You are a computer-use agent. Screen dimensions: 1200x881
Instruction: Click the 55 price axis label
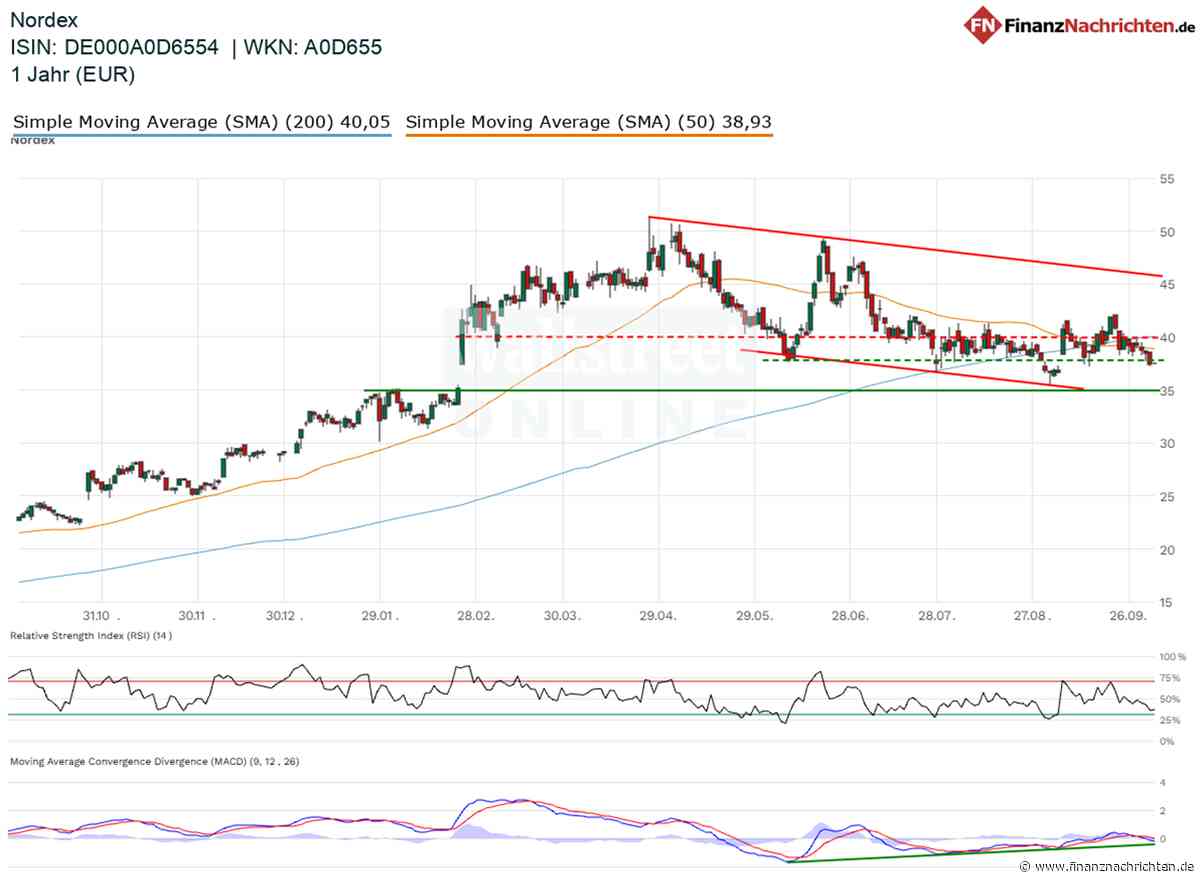click(1166, 178)
